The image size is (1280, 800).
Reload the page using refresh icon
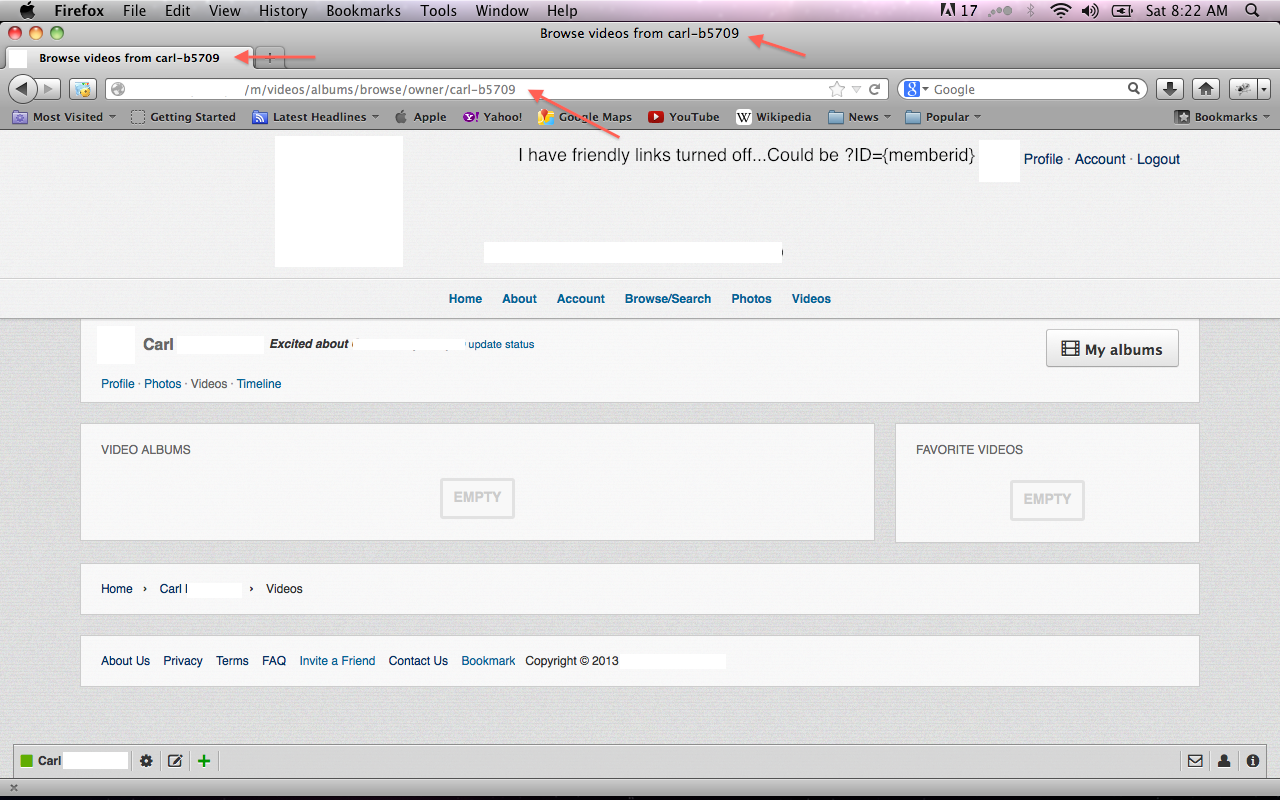pyautogui.click(x=874, y=89)
